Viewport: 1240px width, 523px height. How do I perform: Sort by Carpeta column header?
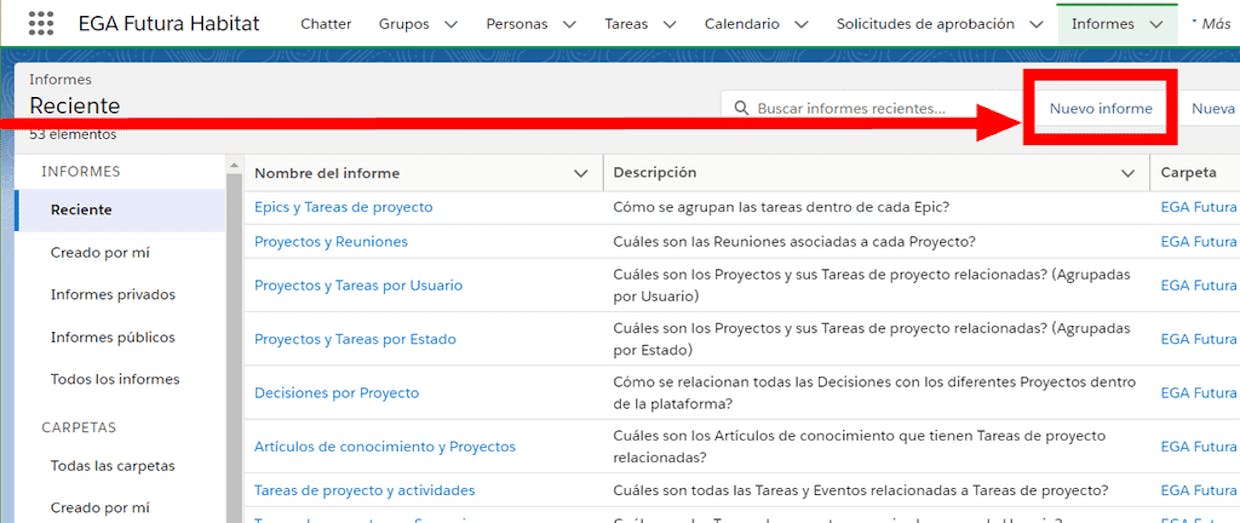[x=1189, y=173]
